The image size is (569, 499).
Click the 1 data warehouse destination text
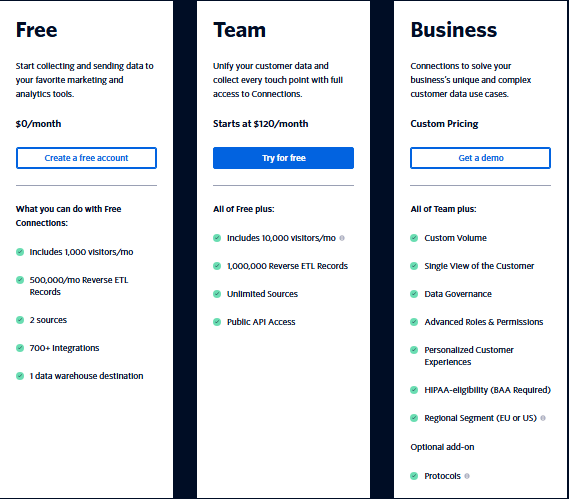(86, 376)
